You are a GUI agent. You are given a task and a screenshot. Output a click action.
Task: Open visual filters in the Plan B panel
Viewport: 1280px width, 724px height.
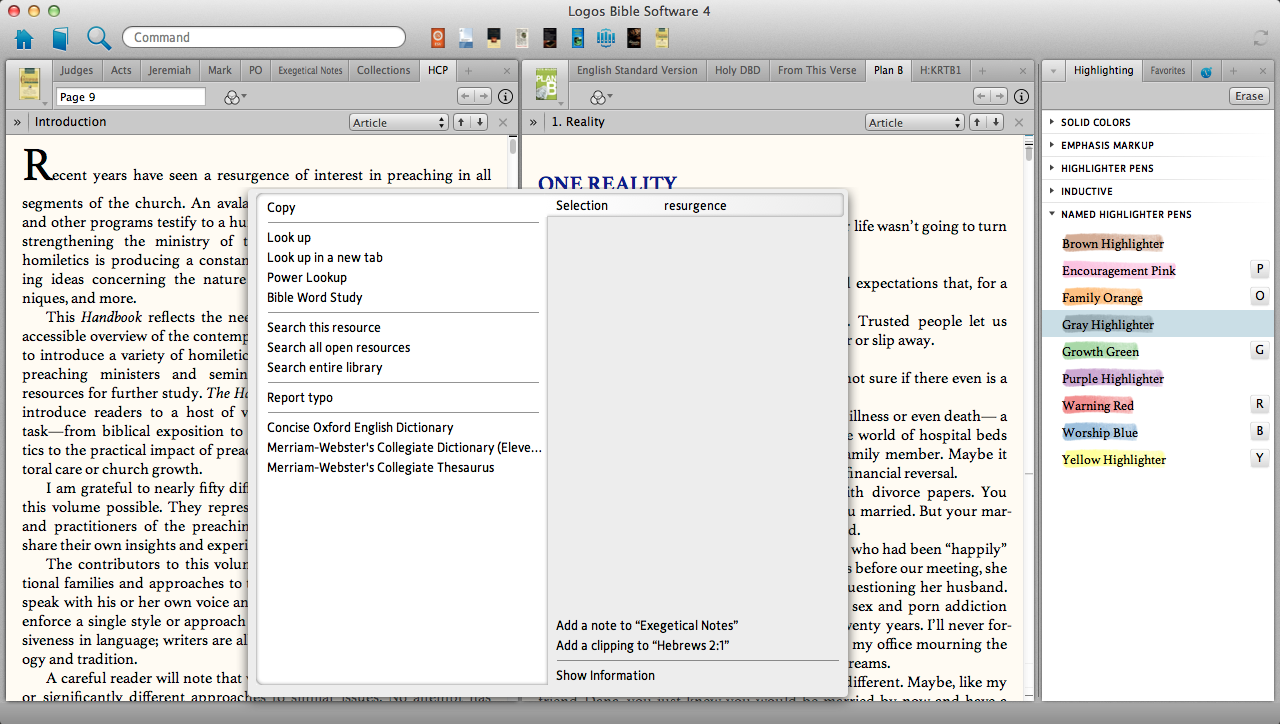tap(601, 97)
